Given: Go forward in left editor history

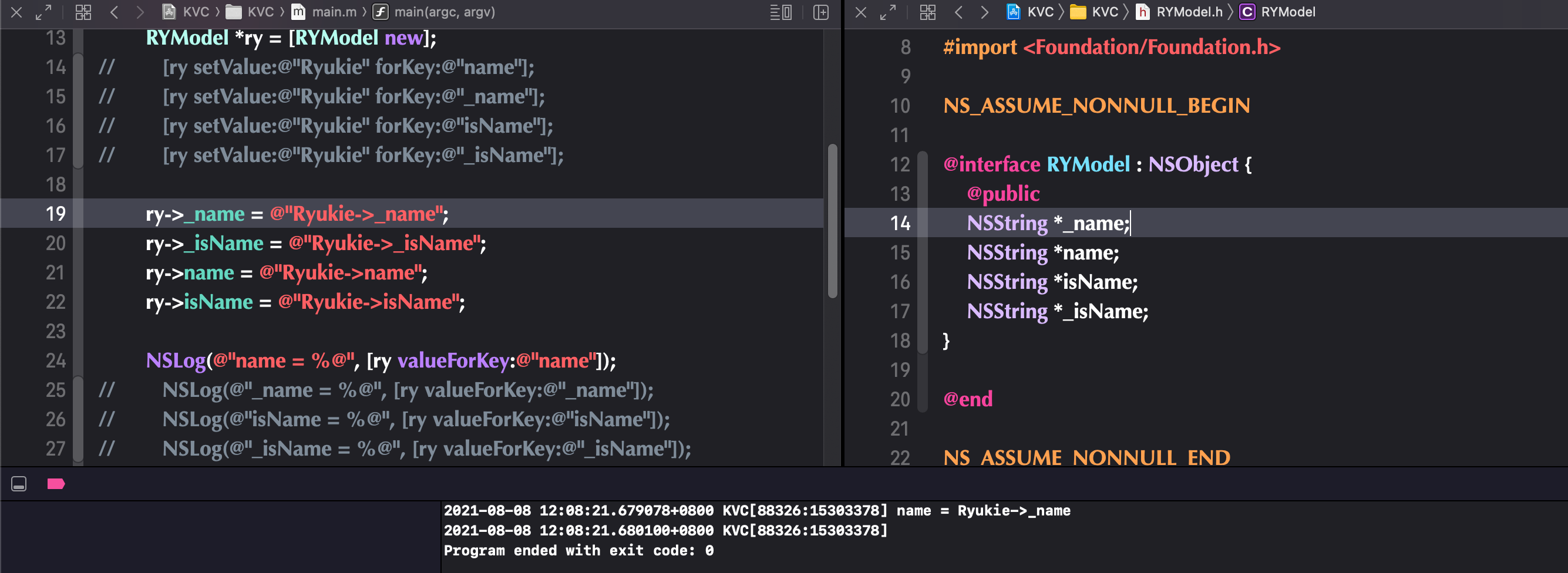Looking at the screenshot, I should tap(140, 12).
